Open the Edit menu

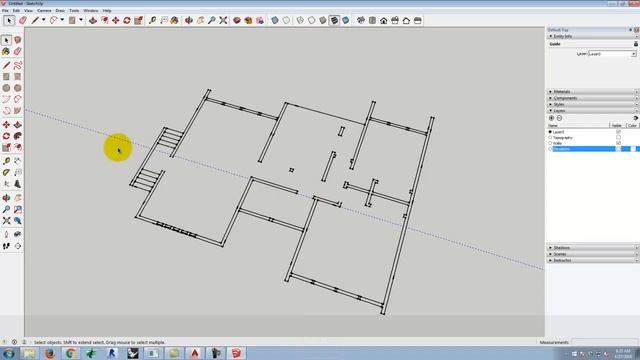point(16,11)
